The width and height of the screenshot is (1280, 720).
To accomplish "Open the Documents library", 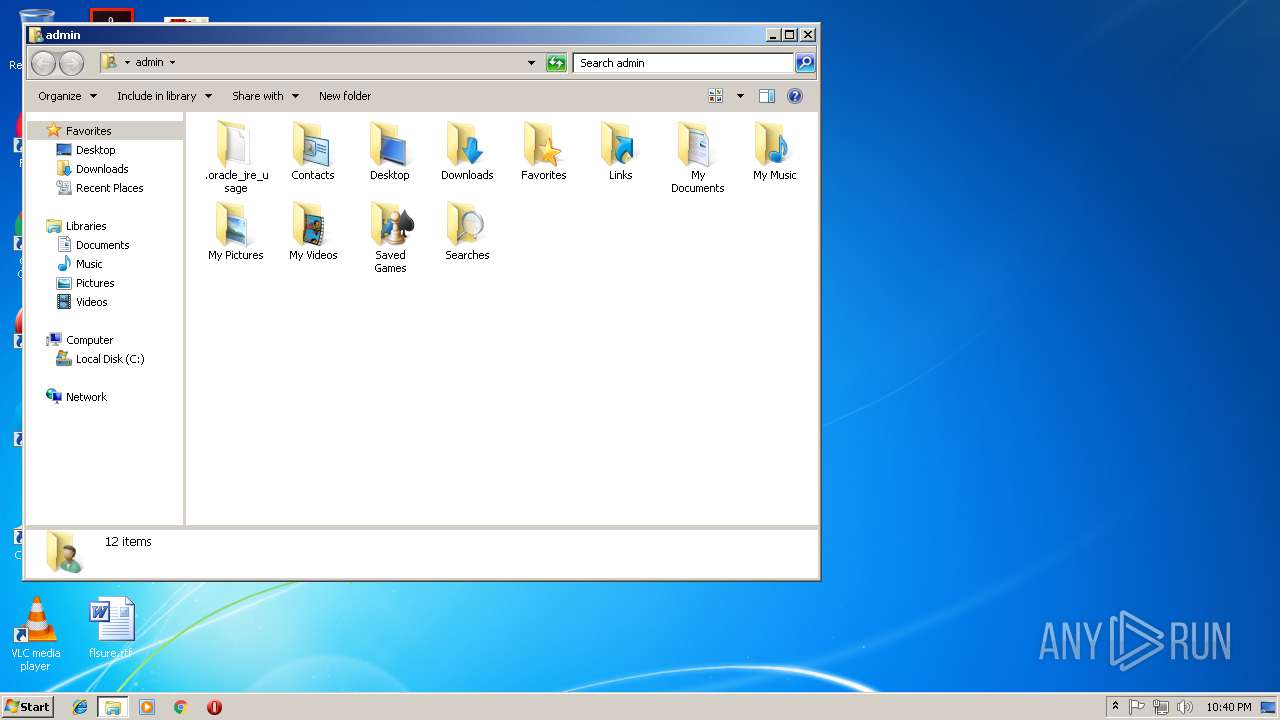I will click(x=102, y=245).
